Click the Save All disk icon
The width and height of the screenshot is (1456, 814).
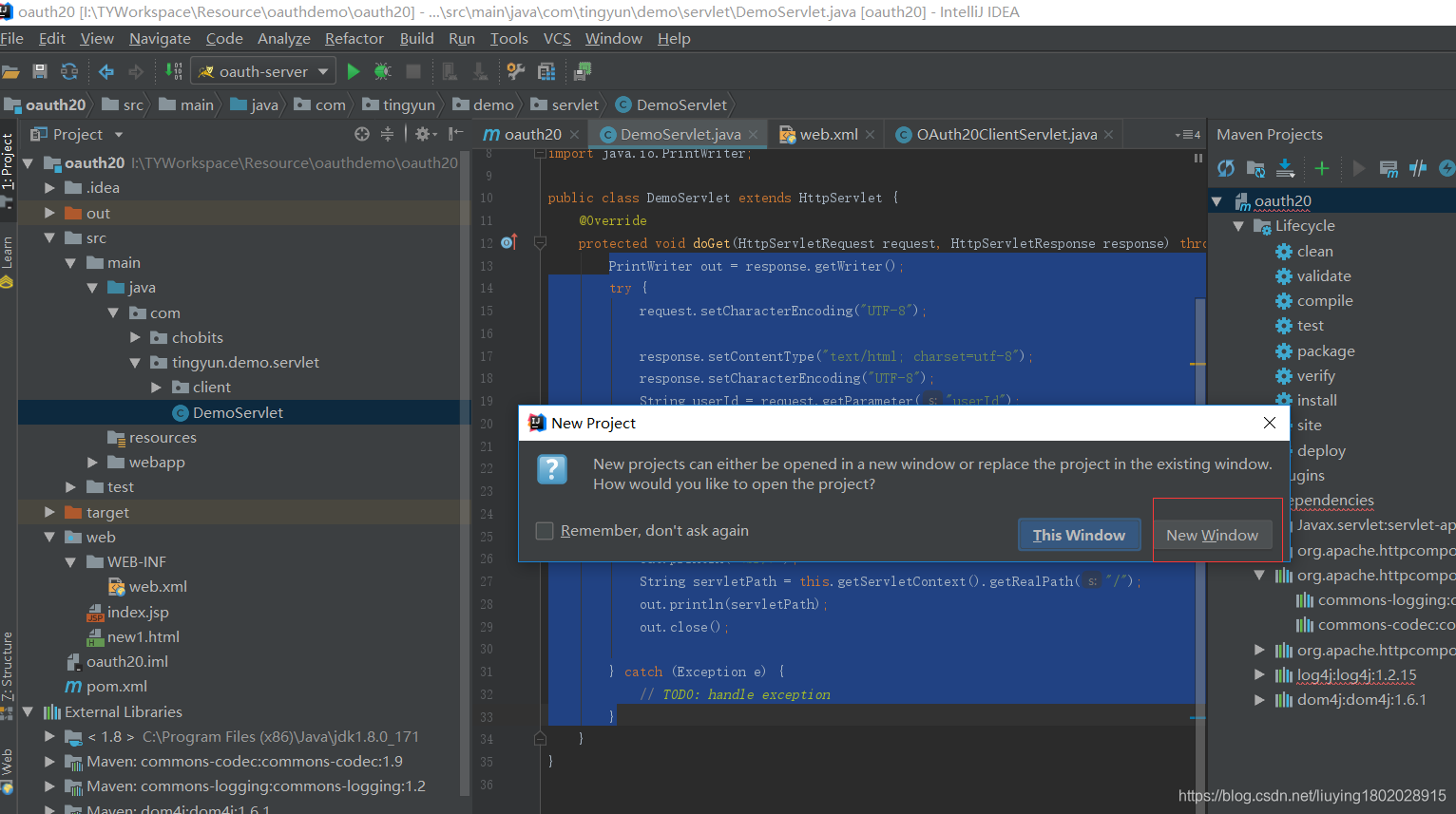click(40, 71)
